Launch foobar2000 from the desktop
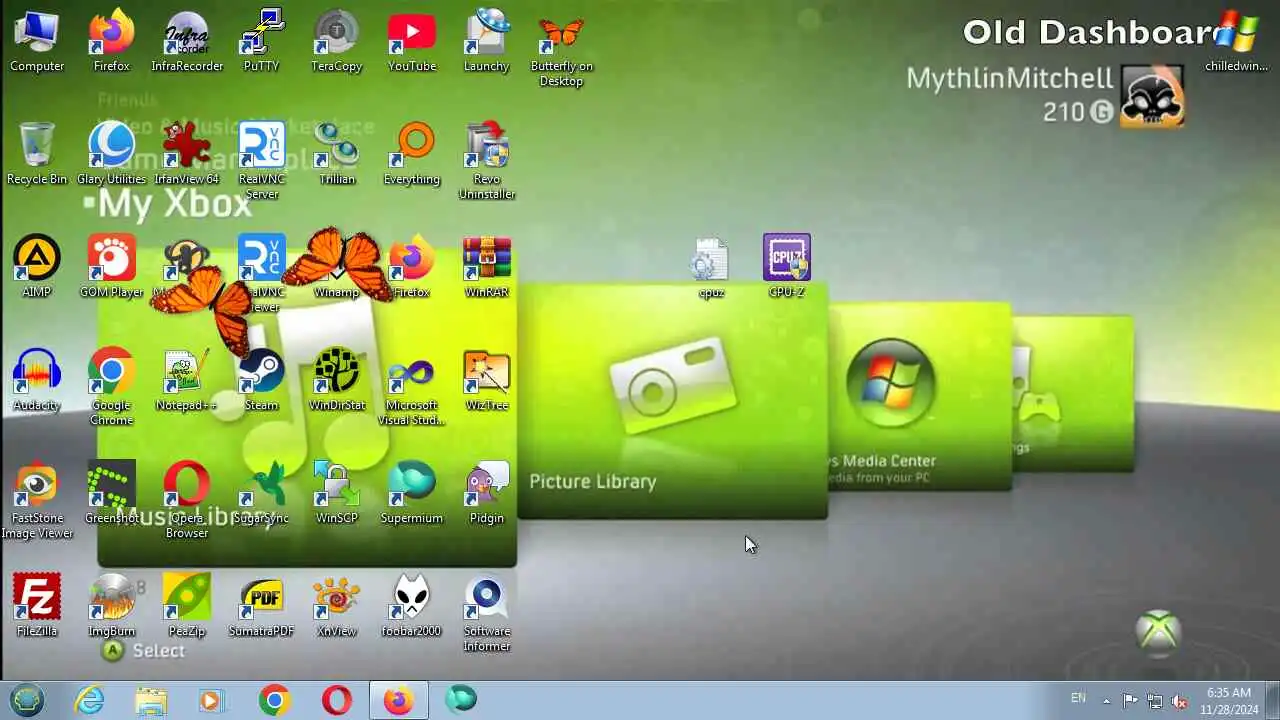 pyautogui.click(x=412, y=606)
